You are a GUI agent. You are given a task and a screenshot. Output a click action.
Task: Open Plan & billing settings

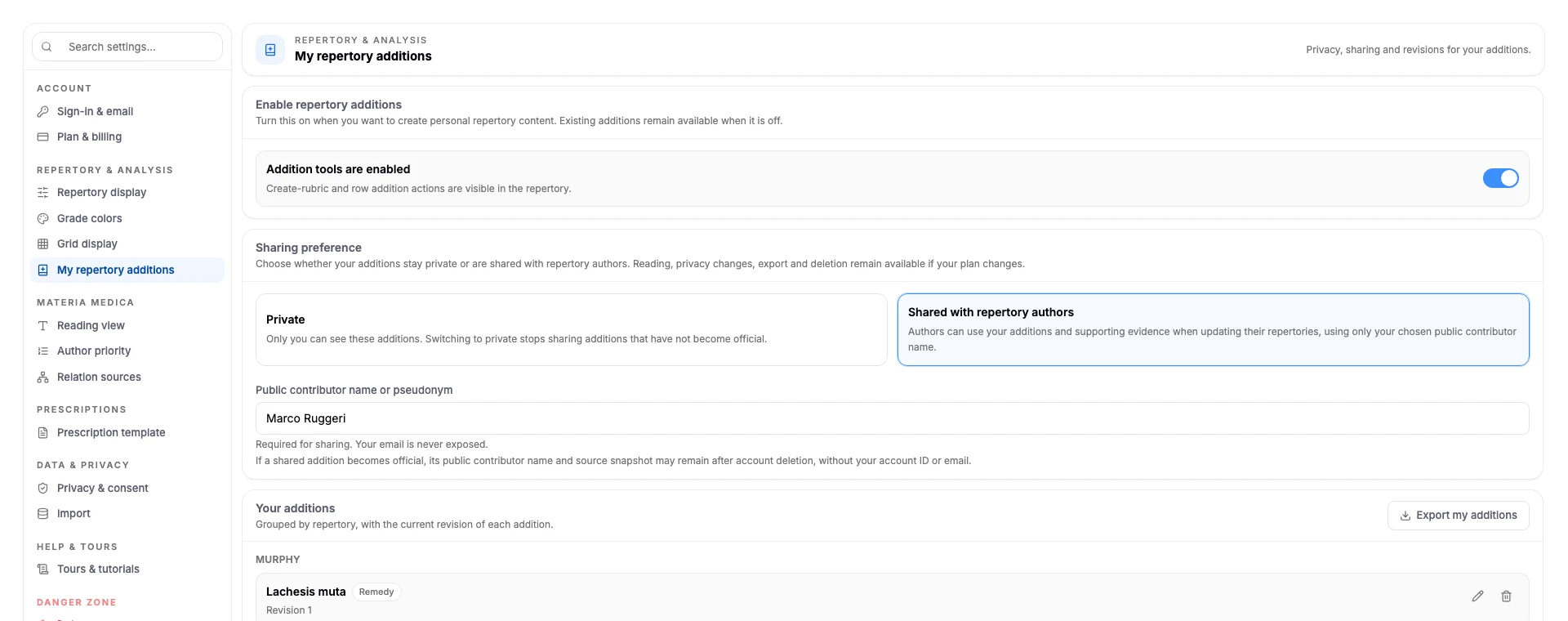point(127,136)
